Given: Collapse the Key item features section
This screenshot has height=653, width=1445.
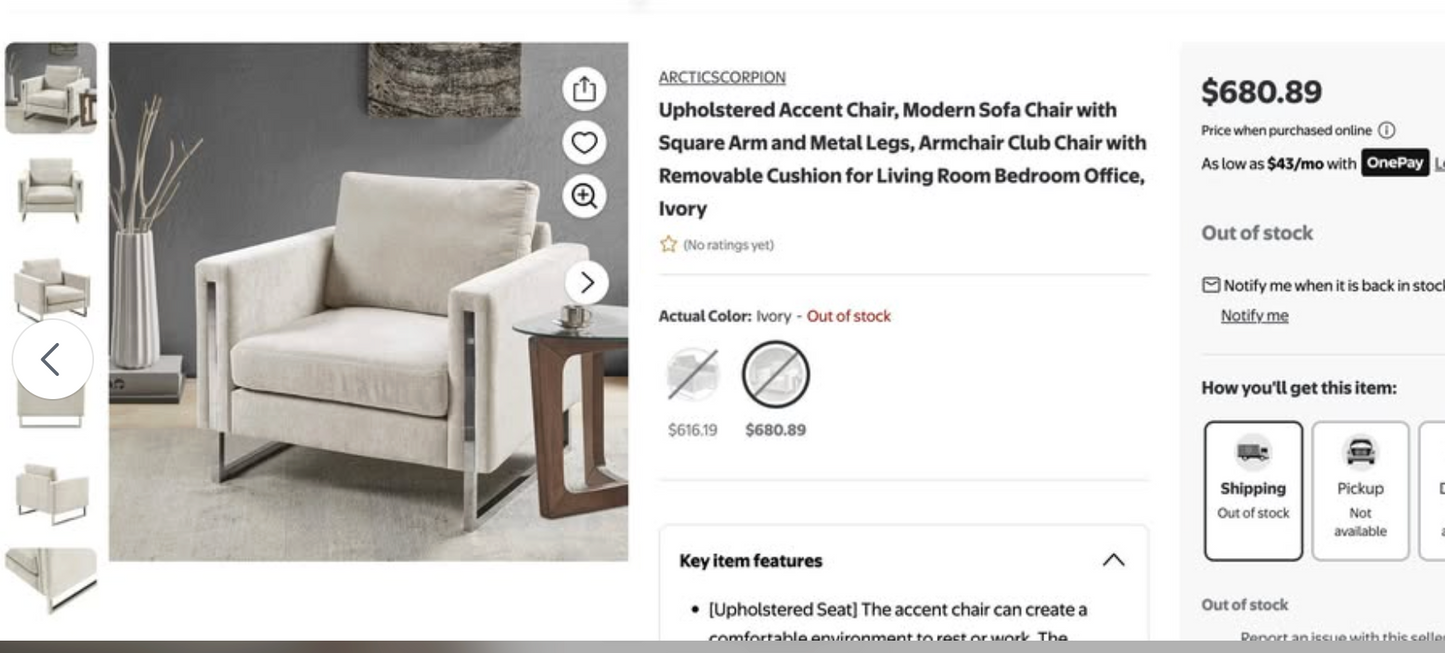Looking at the screenshot, I should [1113, 560].
